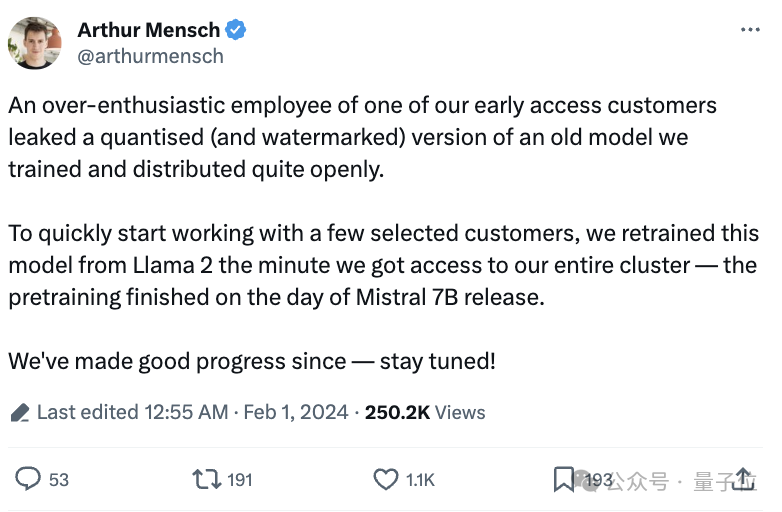This screenshot has height=512, width=782.
Task: Click the reply count 53
Action: coord(59,480)
